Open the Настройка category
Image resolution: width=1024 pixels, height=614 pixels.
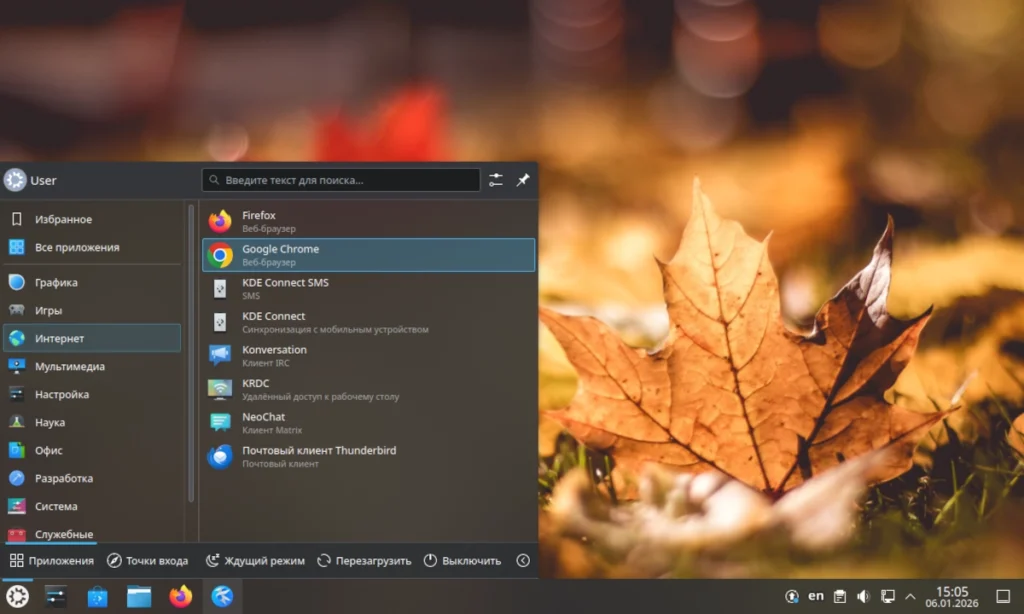[92, 395]
